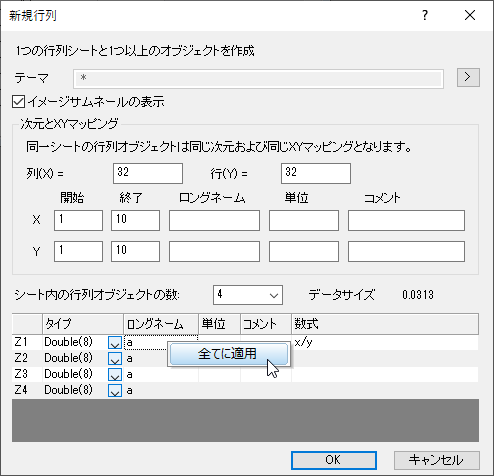Select the Z1 row label
The width and height of the screenshot is (494, 476).
tap(27, 342)
